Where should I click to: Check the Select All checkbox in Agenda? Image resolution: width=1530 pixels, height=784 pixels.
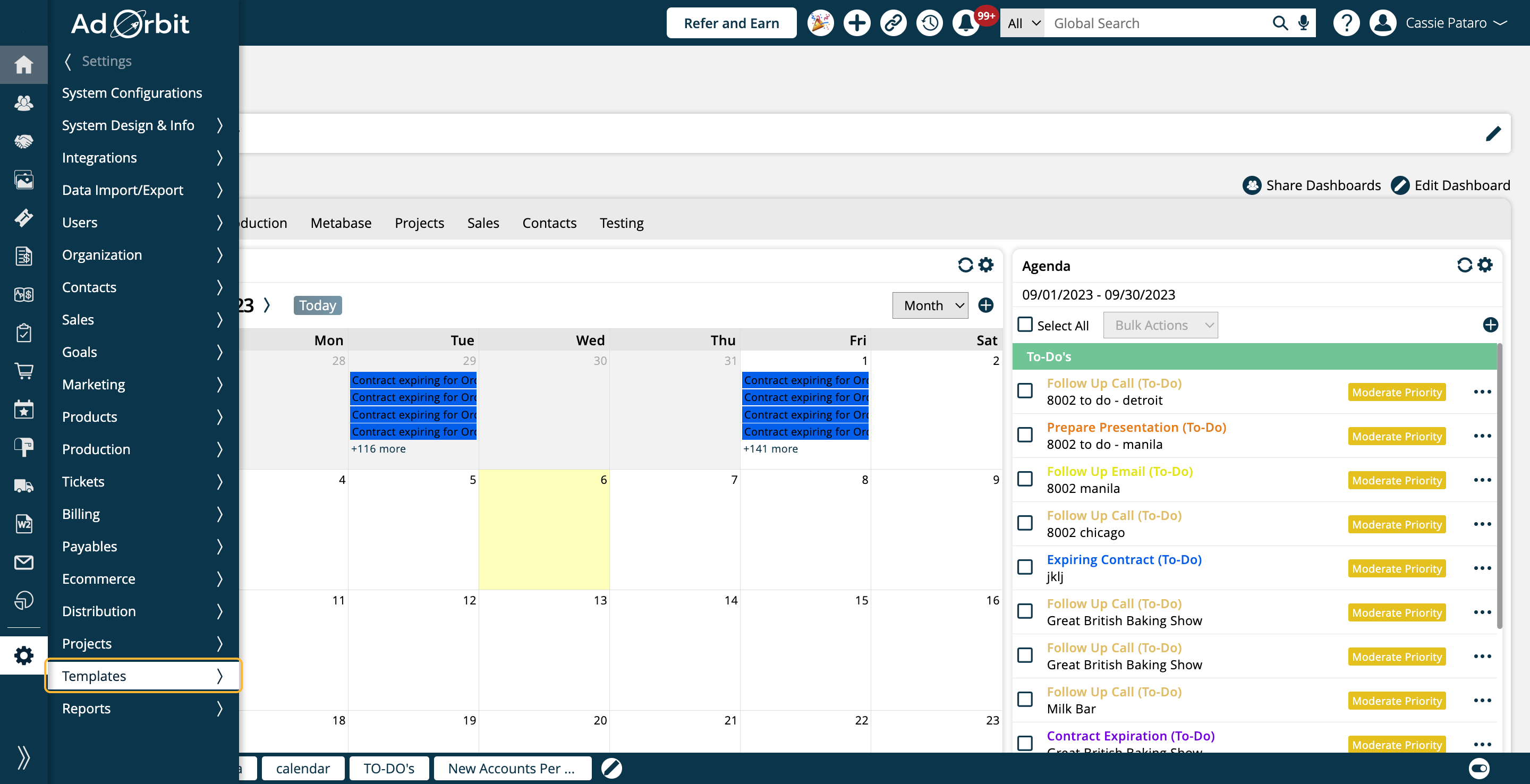click(x=1025, y=325)
